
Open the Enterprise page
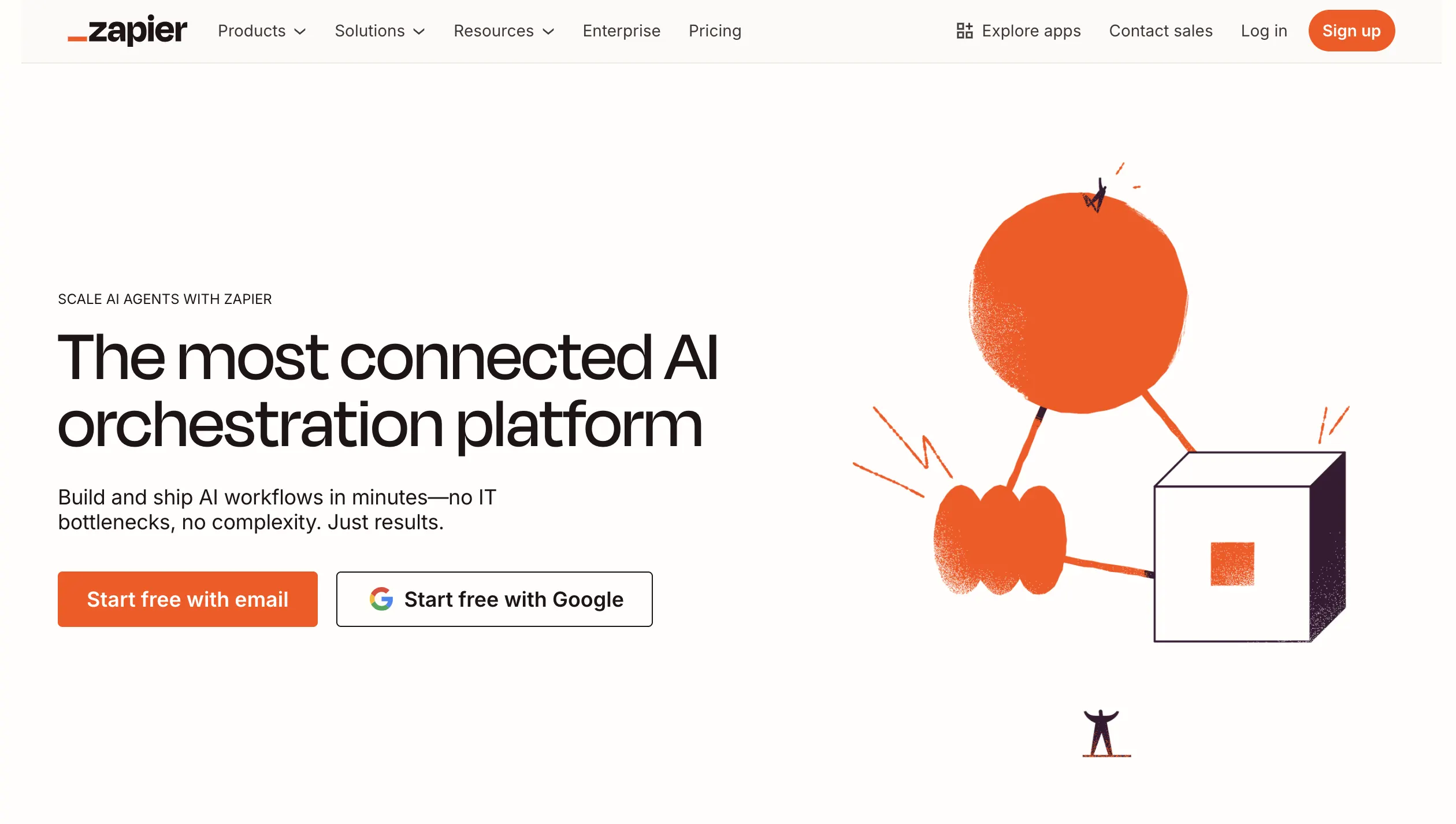pos(621,31)
